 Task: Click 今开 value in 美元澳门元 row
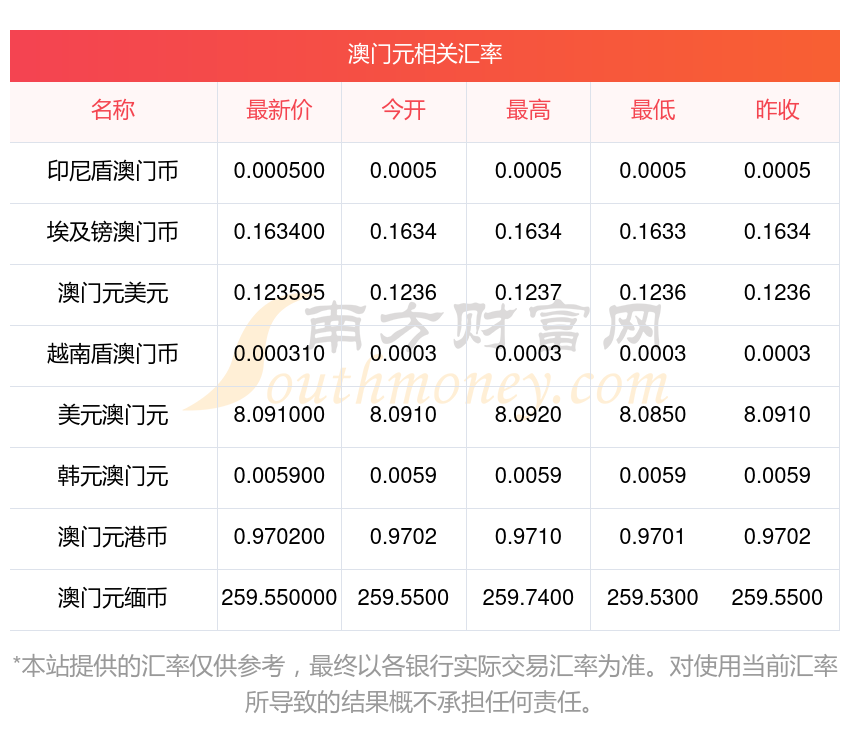pyautogui.click(x=403, y=415)
